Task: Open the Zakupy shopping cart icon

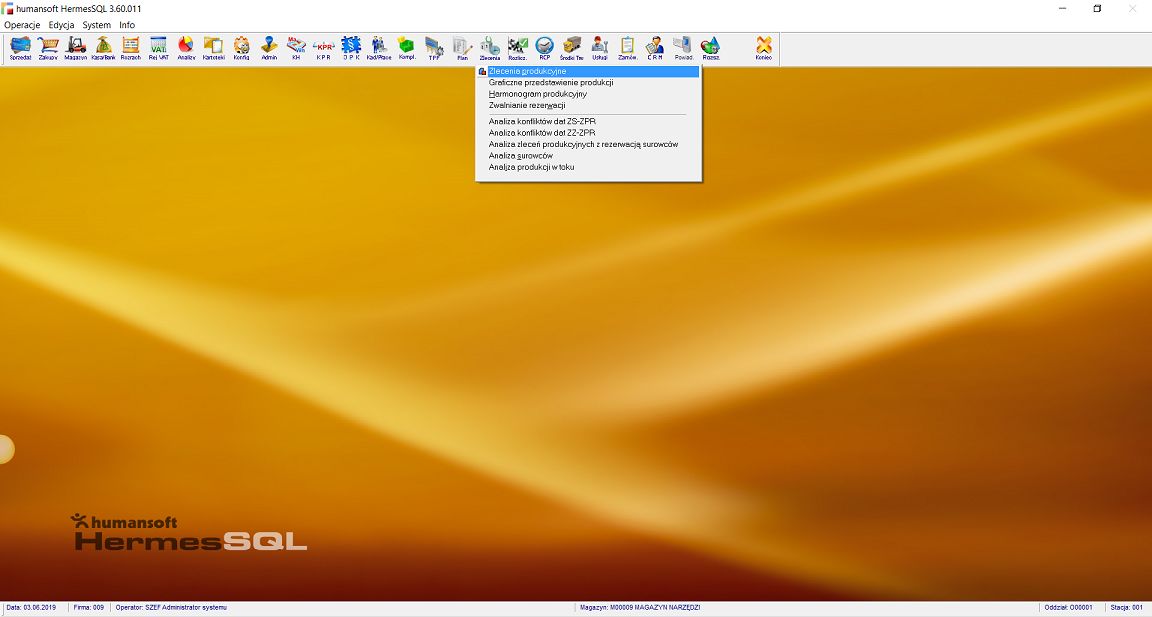Action: tap(48, 48)
